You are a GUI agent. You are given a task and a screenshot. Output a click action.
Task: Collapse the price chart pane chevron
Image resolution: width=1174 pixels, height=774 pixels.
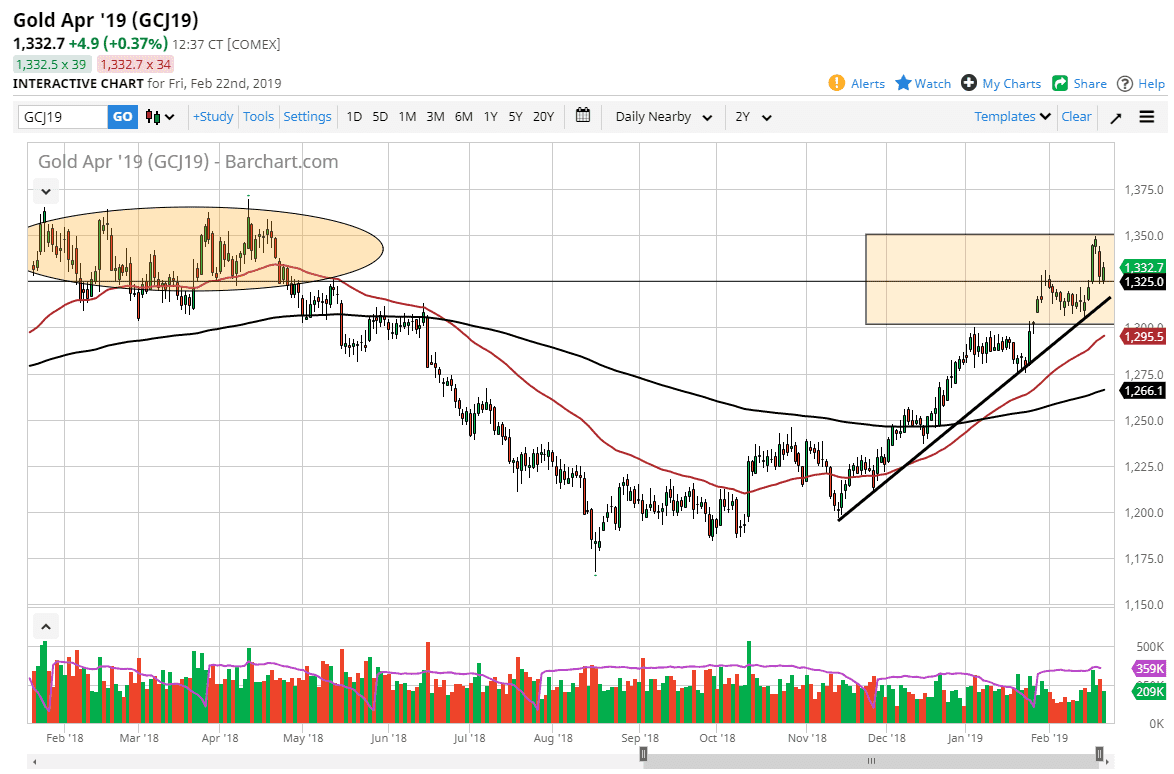[46, 192]
